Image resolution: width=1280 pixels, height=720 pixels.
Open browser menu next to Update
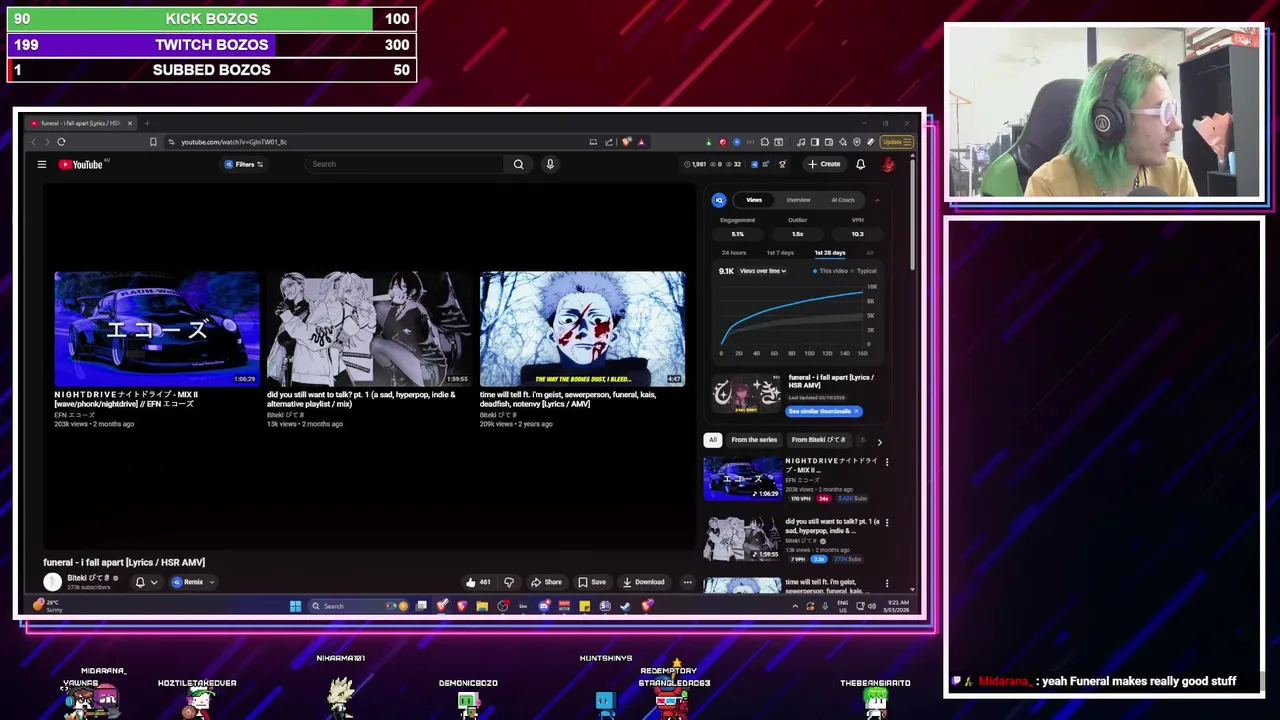(909, 142)
